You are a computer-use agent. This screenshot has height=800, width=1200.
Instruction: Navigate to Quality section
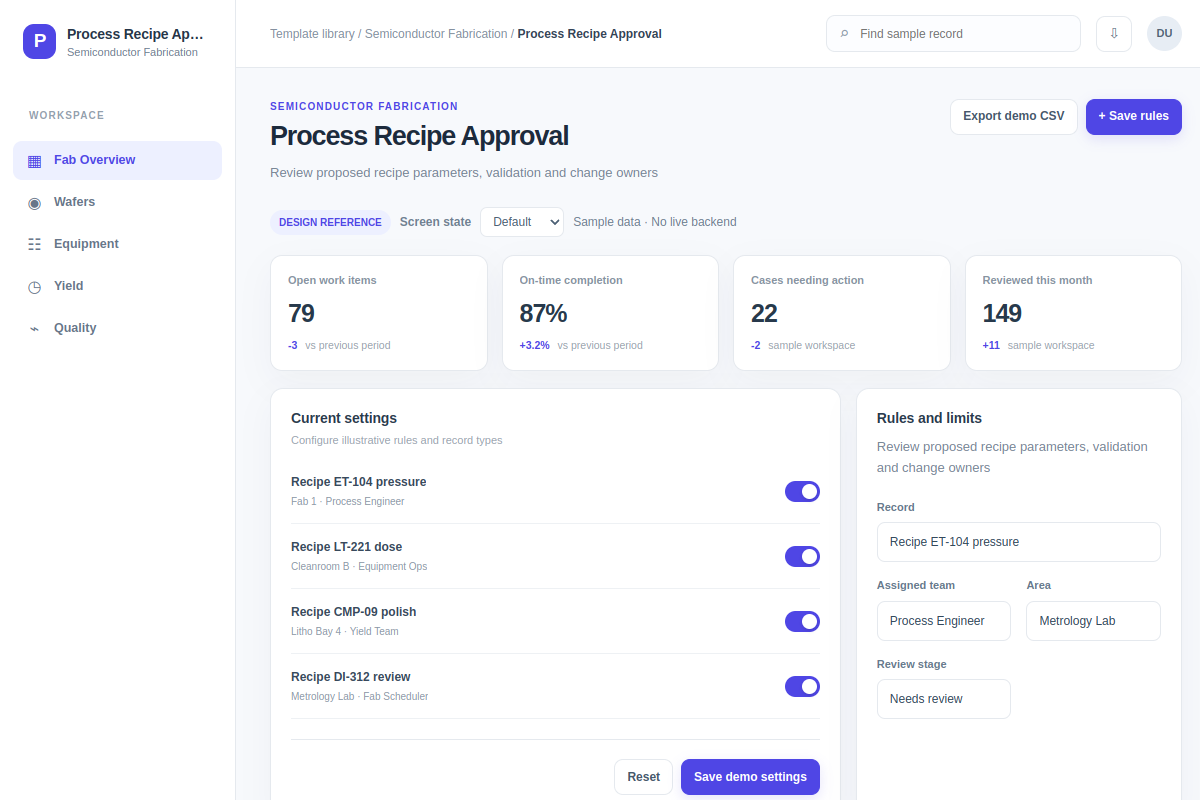click(117, 328)
